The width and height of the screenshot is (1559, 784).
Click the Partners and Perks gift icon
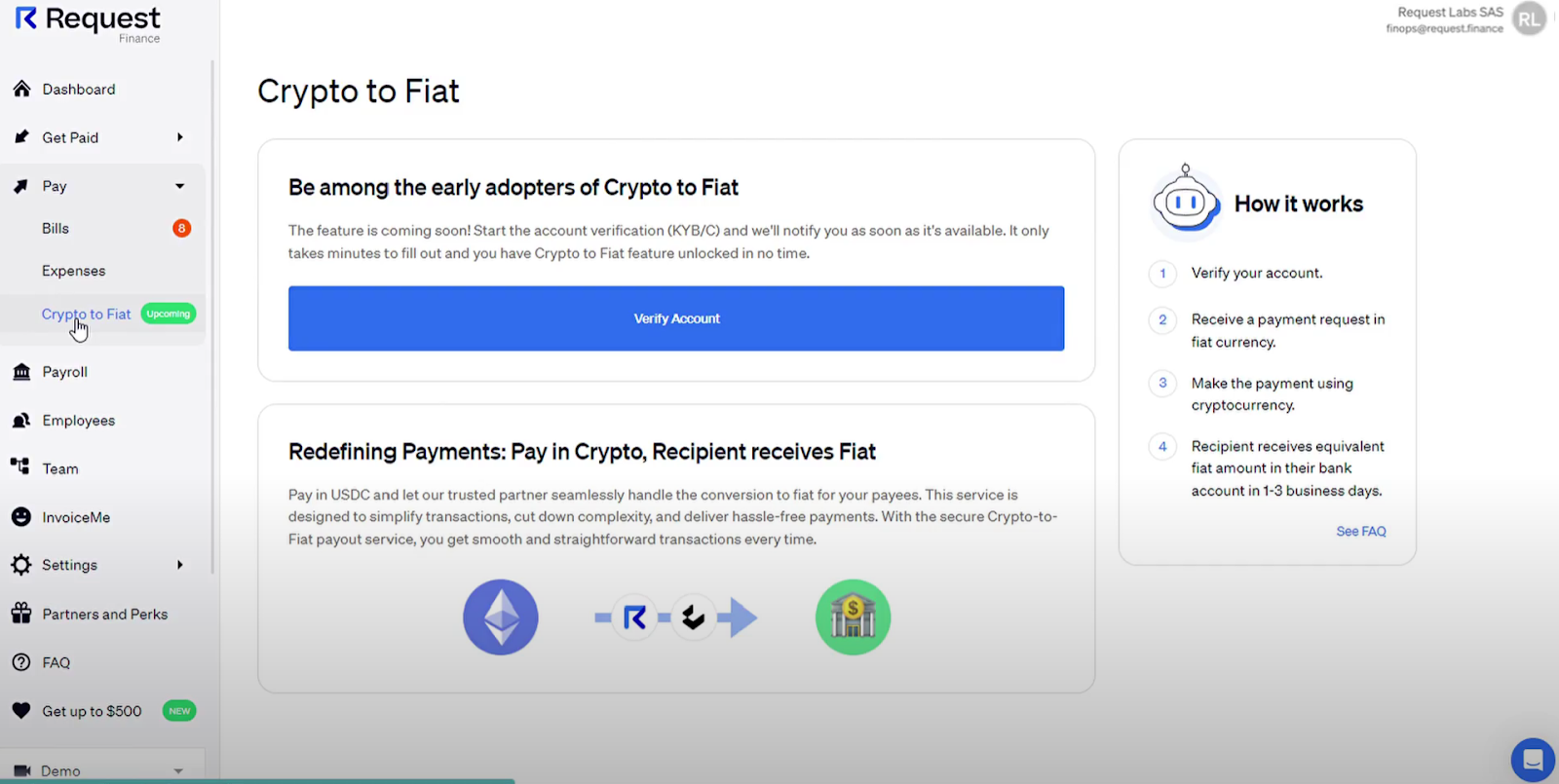click(21, 614)
